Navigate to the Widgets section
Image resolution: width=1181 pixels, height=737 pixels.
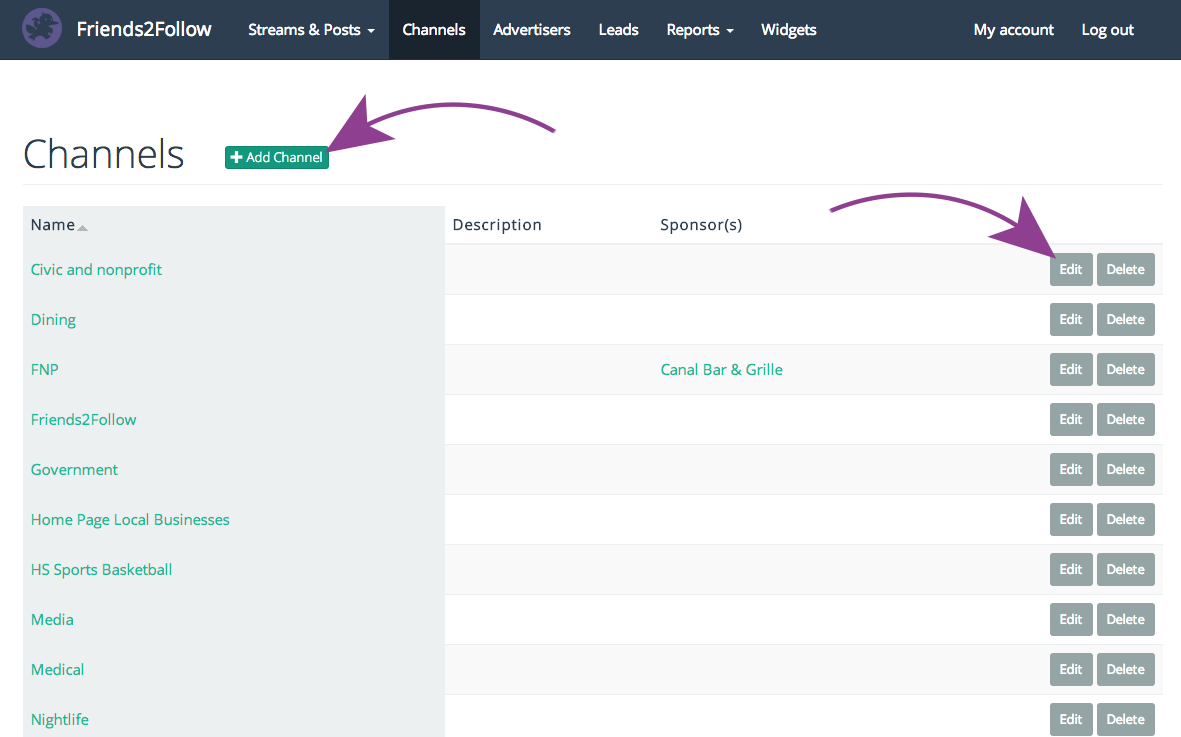point(788,30)
